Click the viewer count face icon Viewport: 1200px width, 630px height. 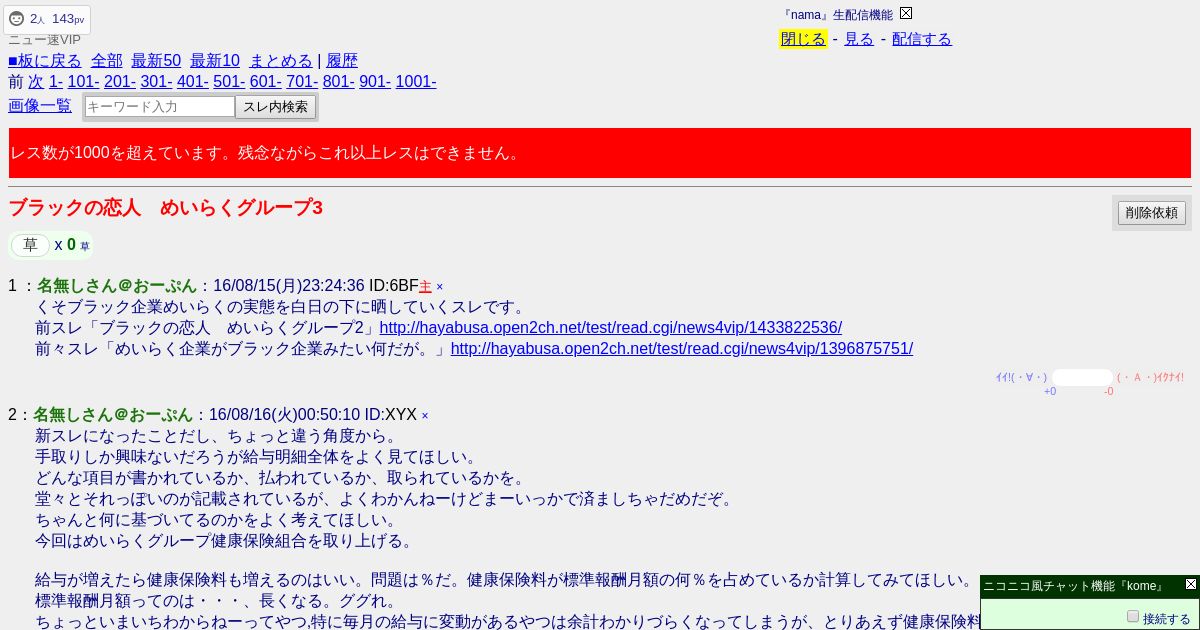pyautogui.click(x=16, y=19)
